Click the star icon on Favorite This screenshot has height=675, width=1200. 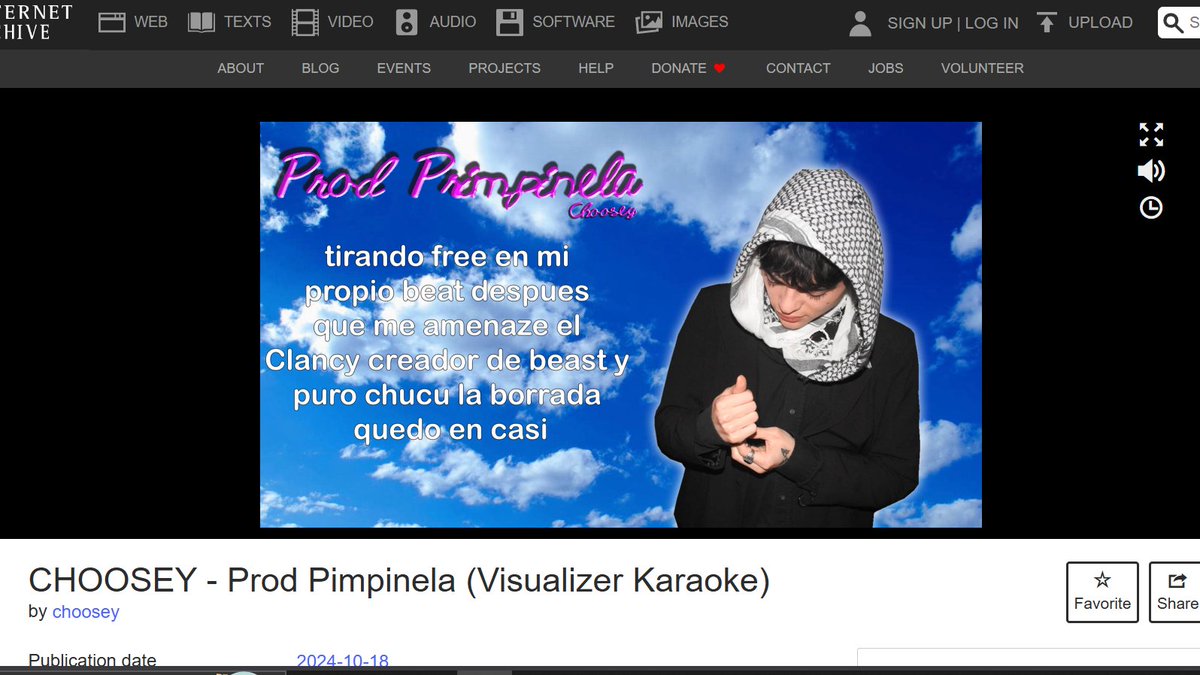1102,580
